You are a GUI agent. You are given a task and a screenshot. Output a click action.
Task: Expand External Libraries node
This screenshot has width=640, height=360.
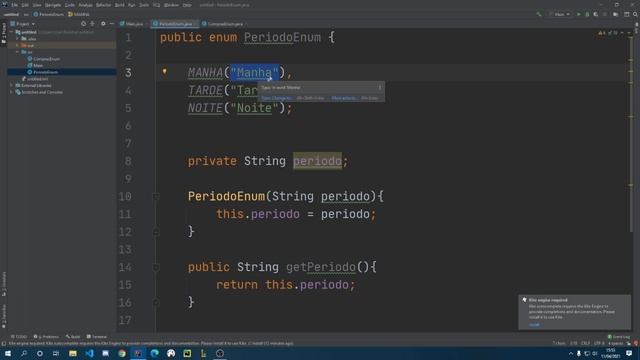coord(11,85)
